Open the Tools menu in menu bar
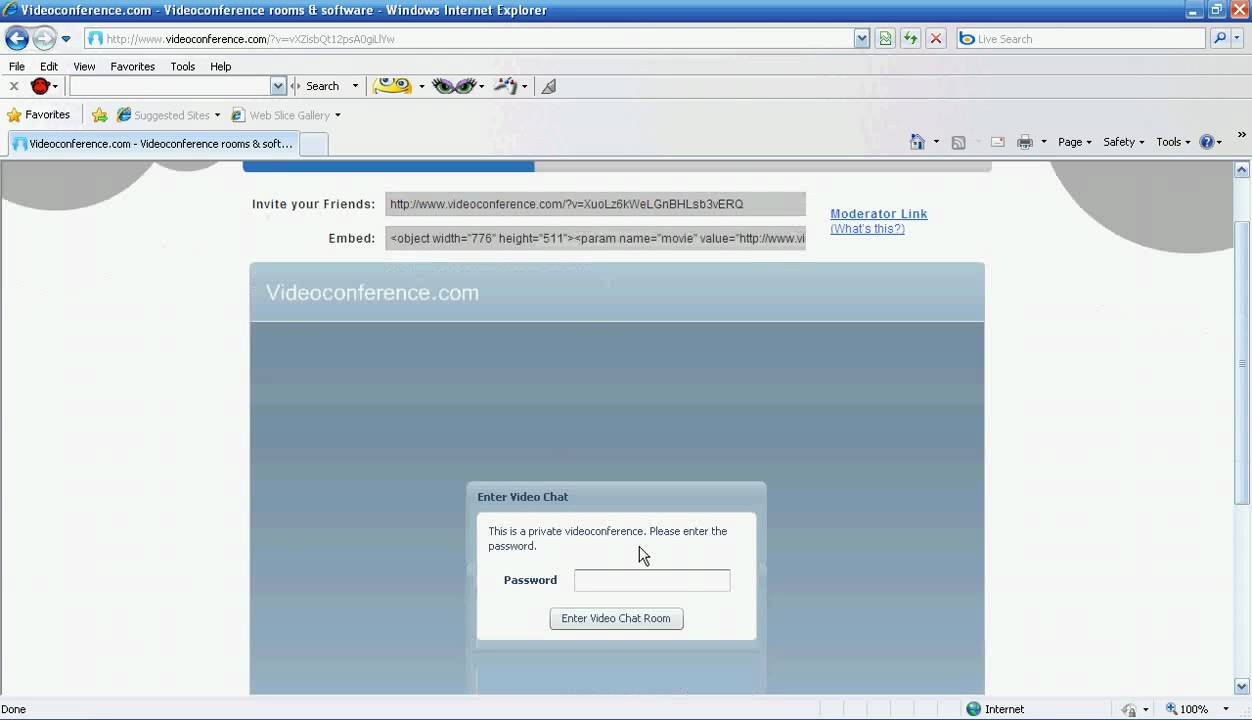1252x720 pixels. pos(182,66)
